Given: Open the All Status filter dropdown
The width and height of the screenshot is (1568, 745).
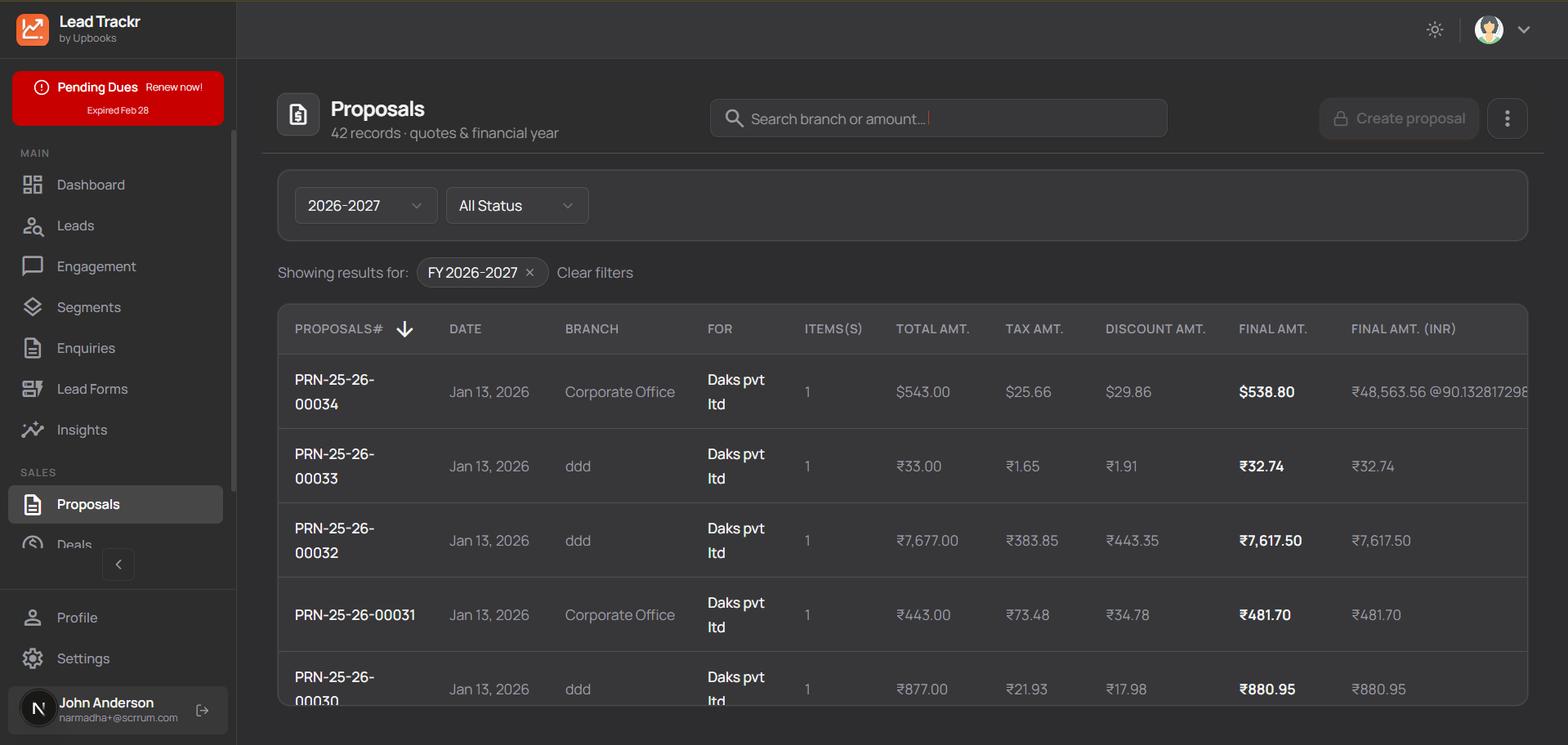Looking at the screenshot, I should (516, 206).
